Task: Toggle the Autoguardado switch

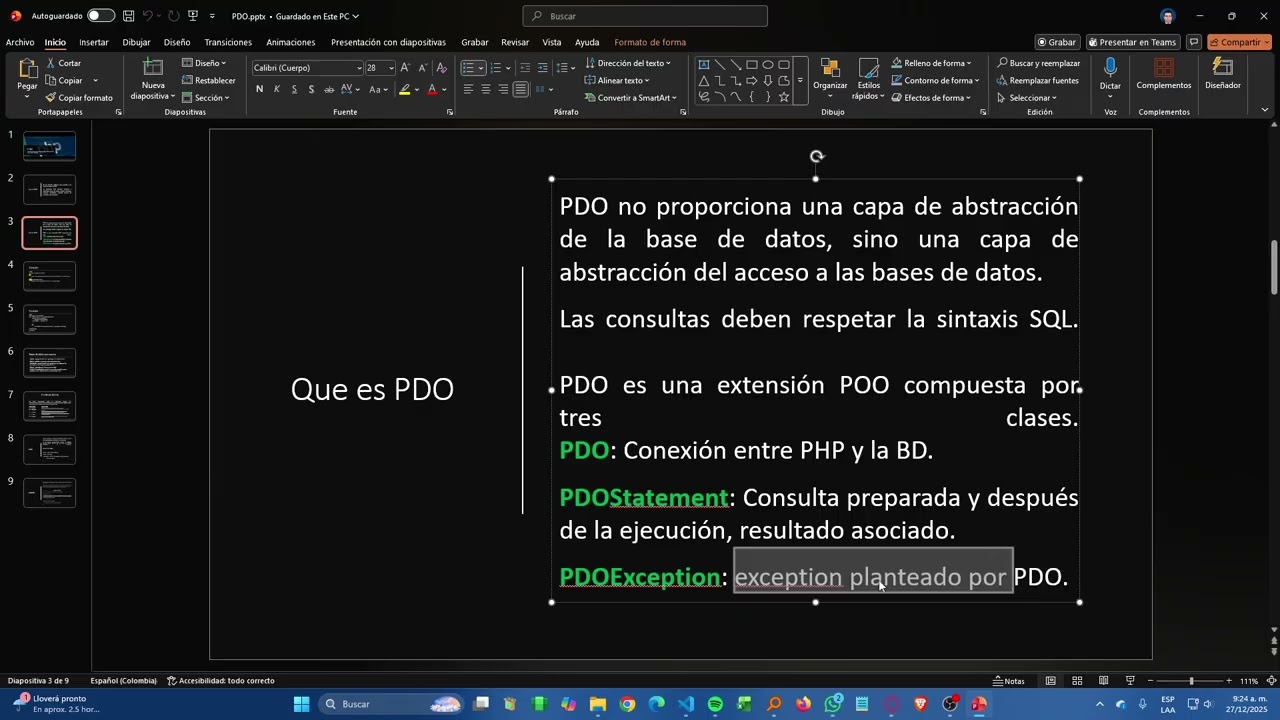Action: (x=100, y=16)
